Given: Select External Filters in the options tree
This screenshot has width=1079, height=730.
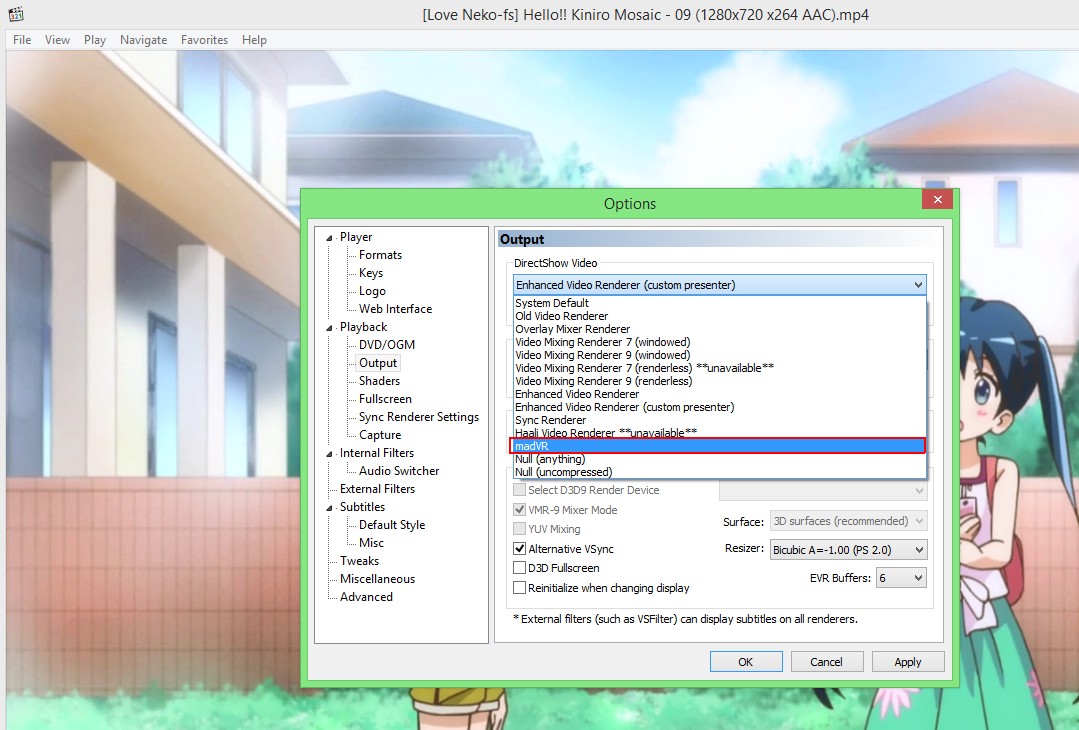Looking at the screenshot, I should point(377,489).
